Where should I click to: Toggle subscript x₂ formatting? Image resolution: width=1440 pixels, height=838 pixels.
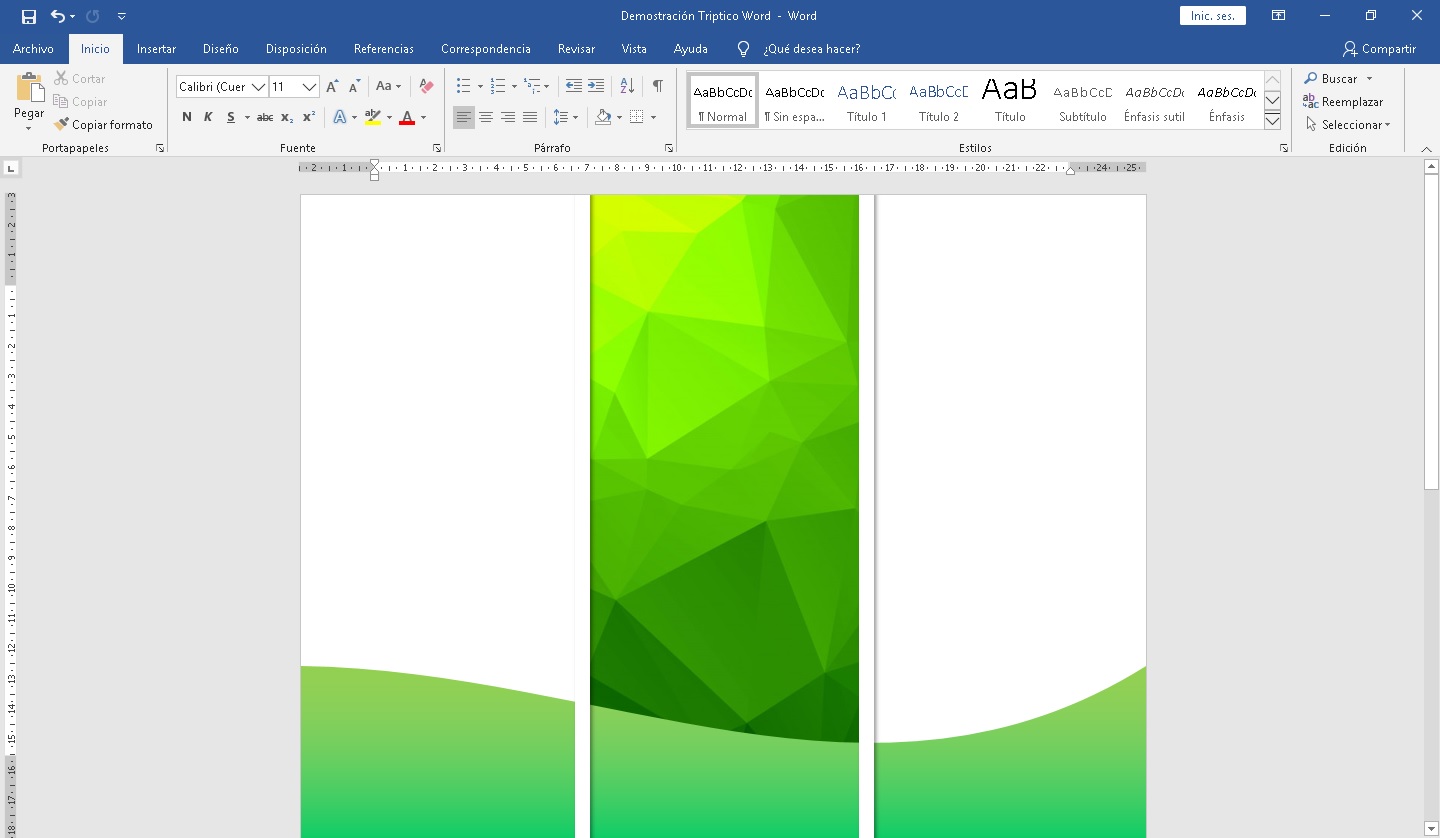pos(287,117)
